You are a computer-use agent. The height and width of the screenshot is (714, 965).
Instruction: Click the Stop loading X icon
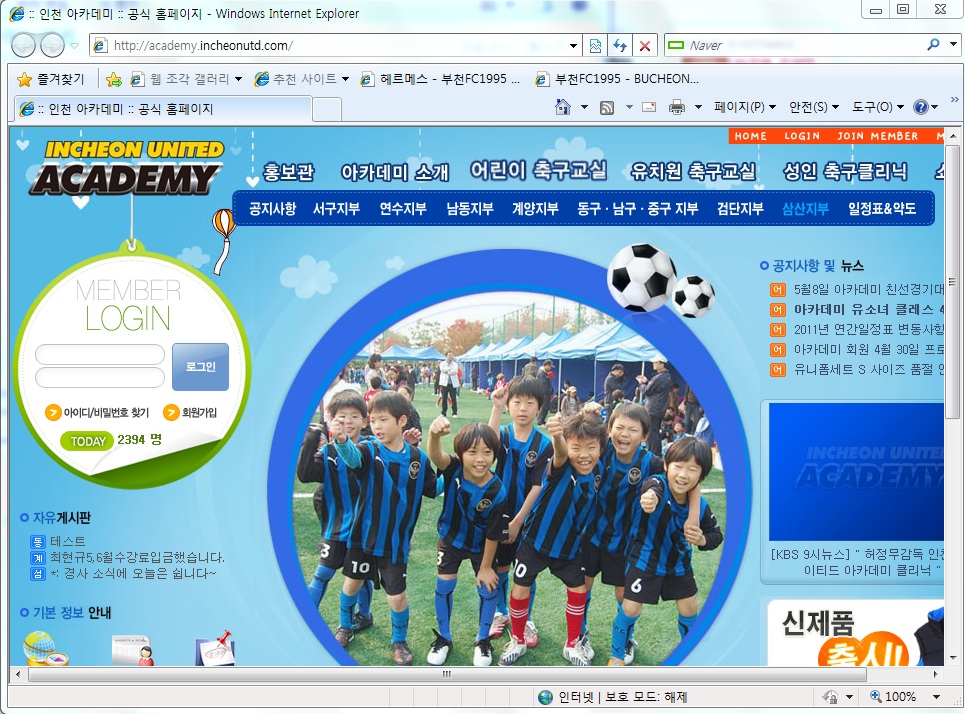pyautogui.click(x=645, y=46)
